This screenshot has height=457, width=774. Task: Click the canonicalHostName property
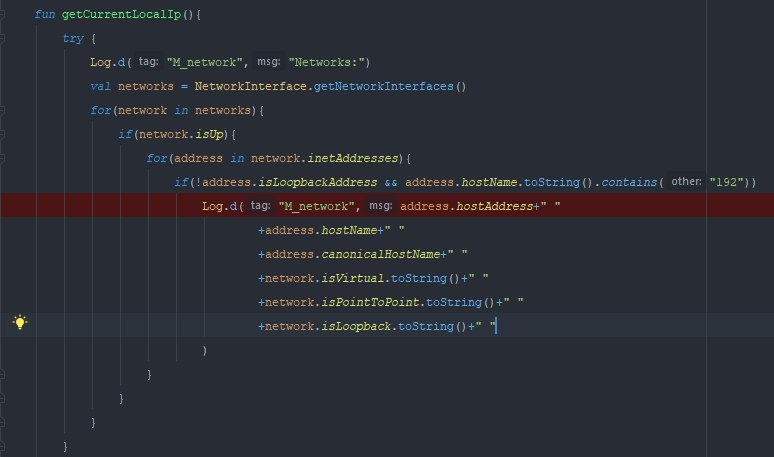click(x=381, y=254)
